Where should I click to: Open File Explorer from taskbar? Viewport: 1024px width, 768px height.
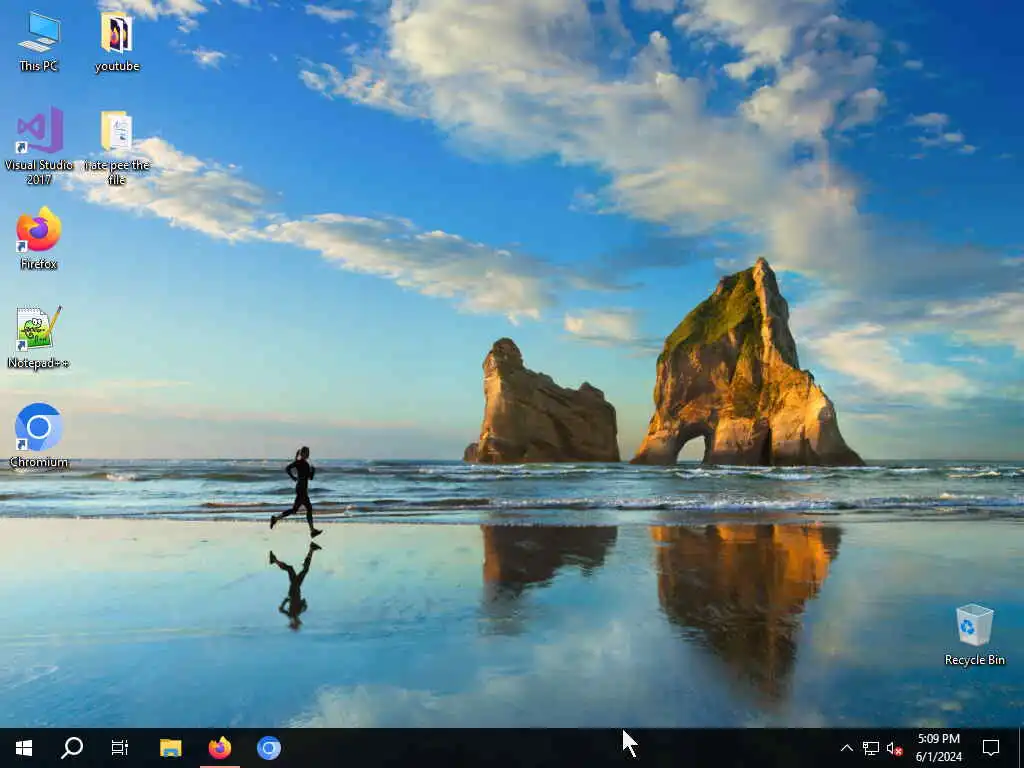[x=170, y=748]
